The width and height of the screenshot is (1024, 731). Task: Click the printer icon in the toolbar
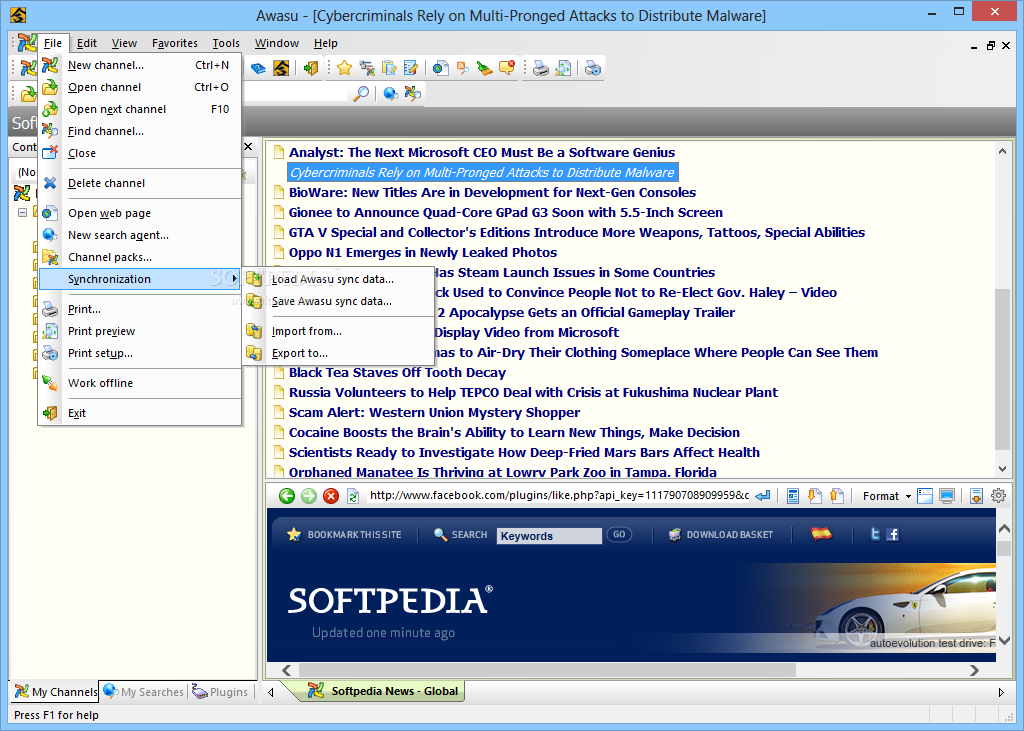click(x=541, y=68)
